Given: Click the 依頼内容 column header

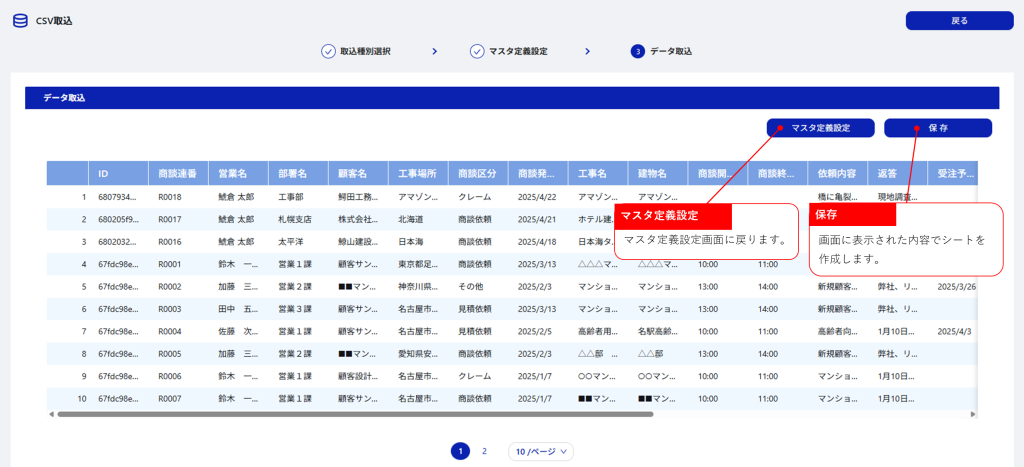Looking at the screenshot, I should 838,174.
